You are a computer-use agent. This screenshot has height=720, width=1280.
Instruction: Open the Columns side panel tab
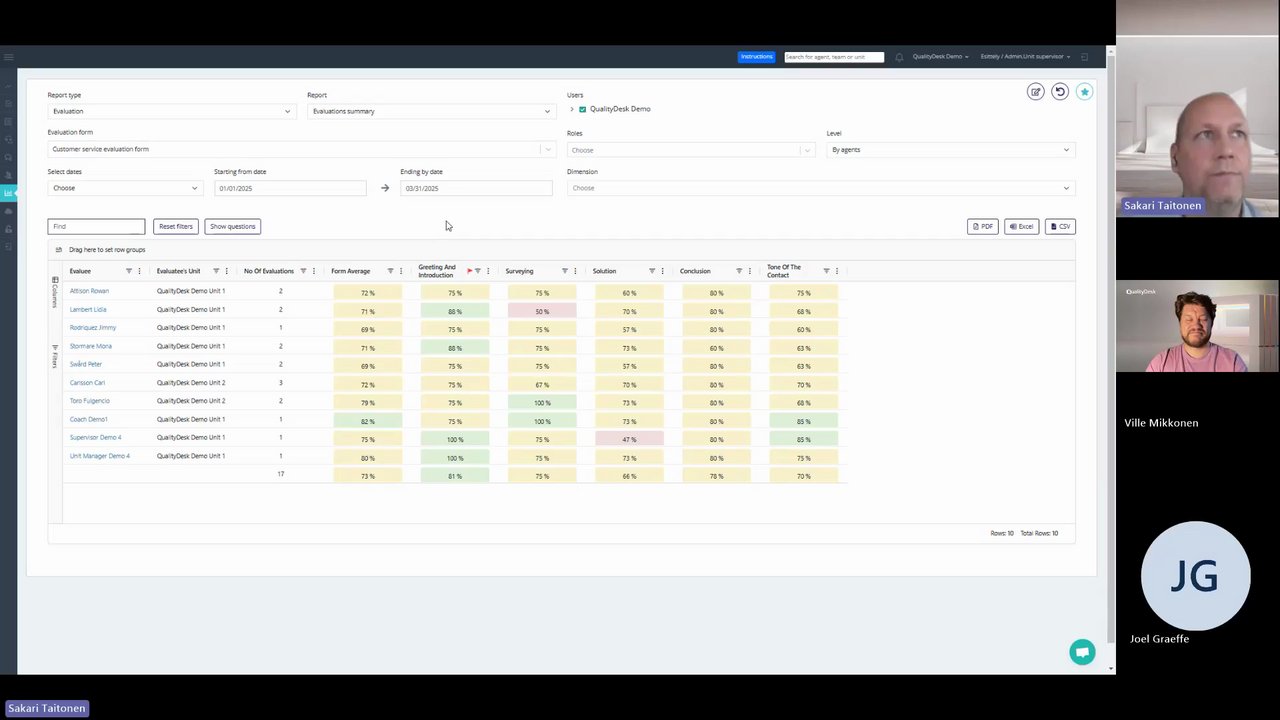coord(55,291)
